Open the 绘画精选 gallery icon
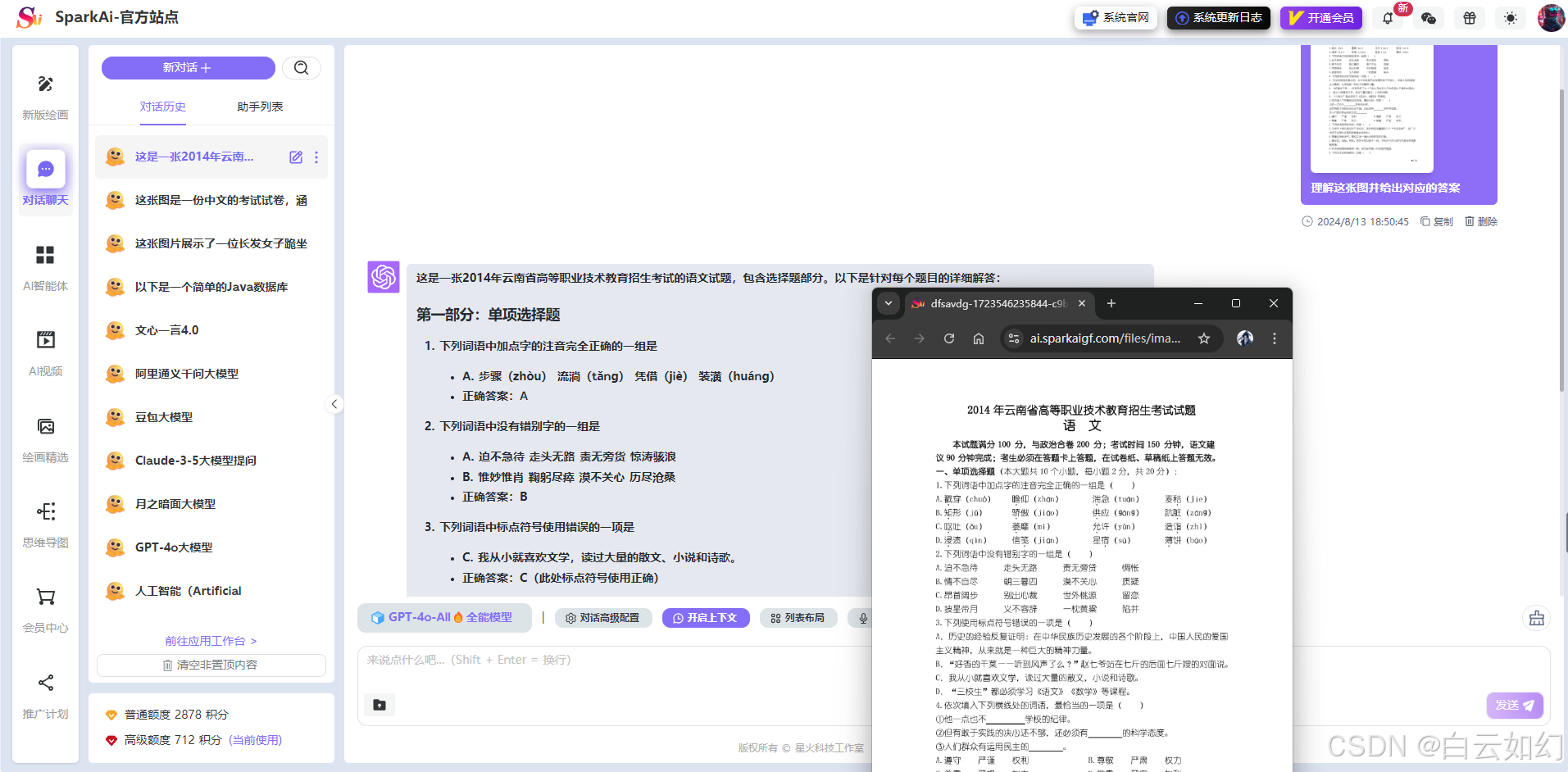 click(x=46, y=426)
